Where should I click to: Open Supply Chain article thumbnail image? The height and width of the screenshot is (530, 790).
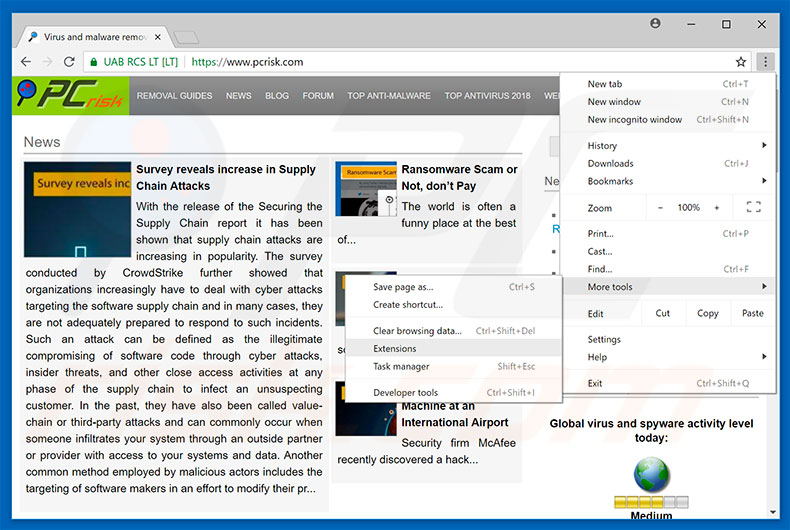pos(77,209)
